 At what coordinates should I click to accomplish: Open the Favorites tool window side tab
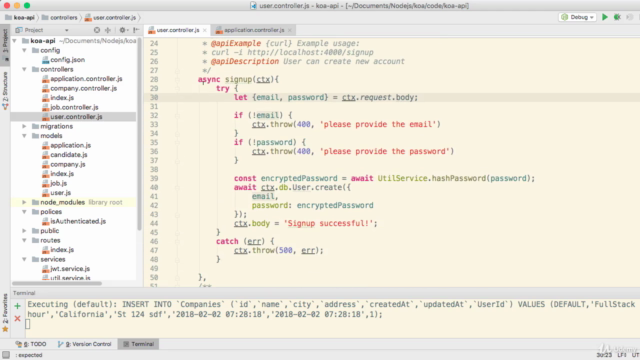tap(5, 313)
